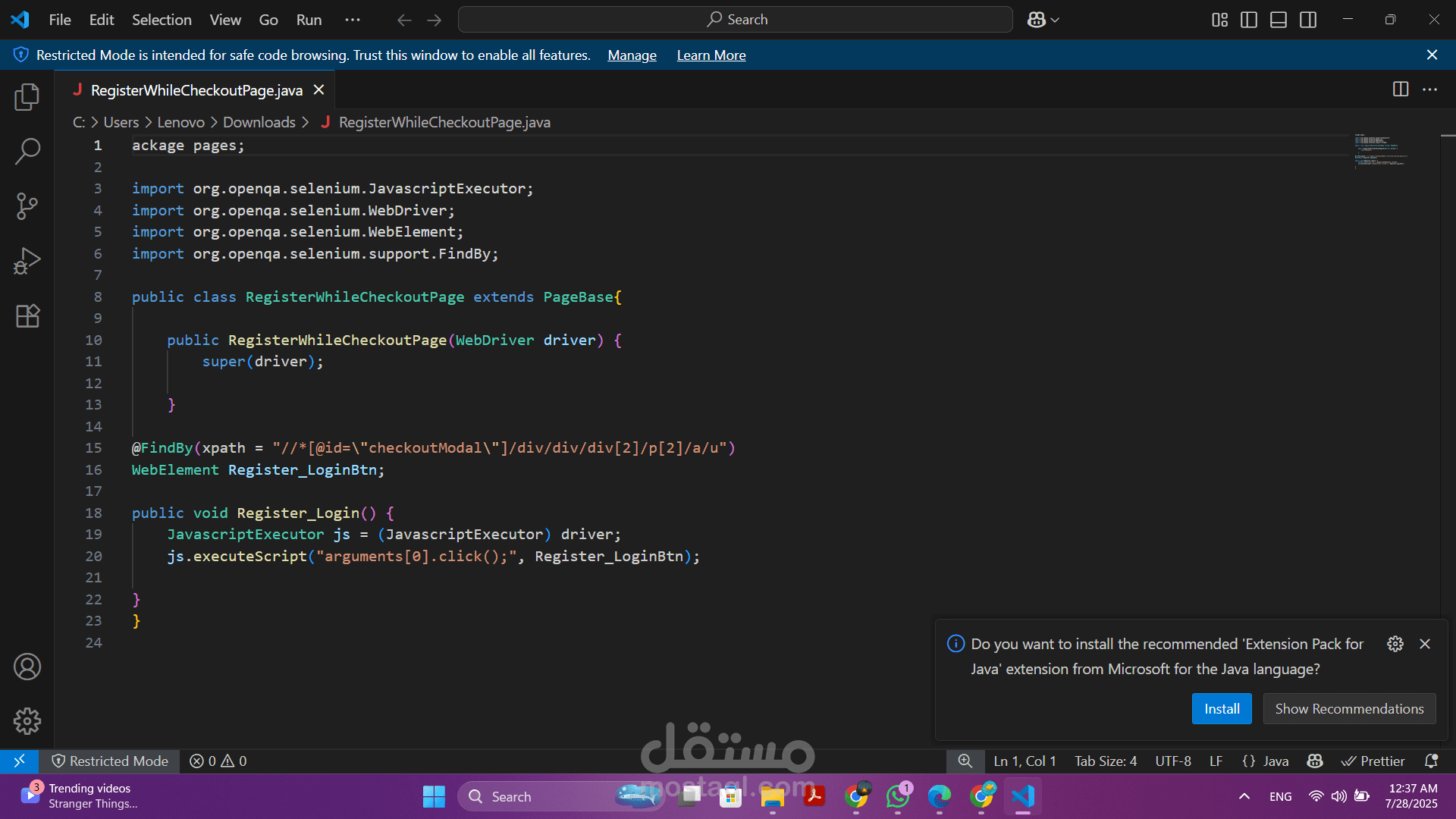Click the Install button in notification
This screenshot has height=819, width=1456.
[x=1221, y=708]
